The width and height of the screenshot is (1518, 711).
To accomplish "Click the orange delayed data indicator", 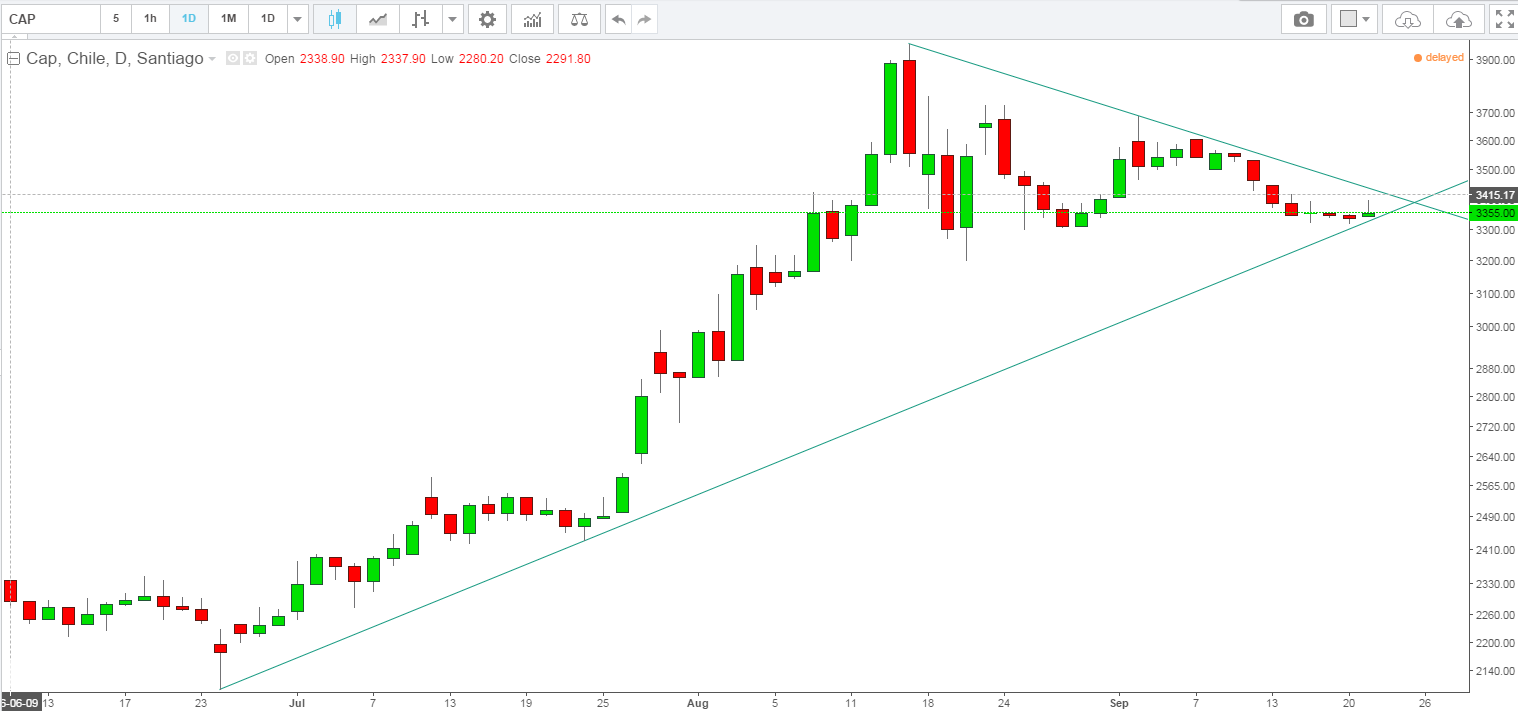I will [x=1439, y=58].
